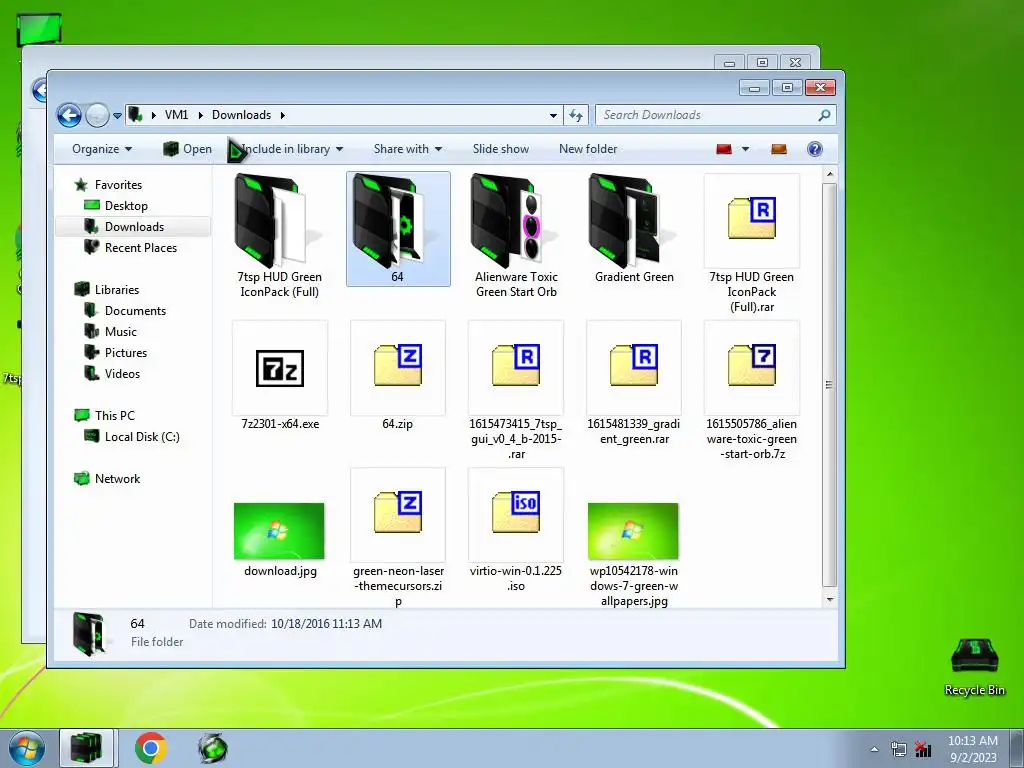Open Recent Places in sidebar
This screenshot has height=768, width=1024.
tap(140, 248)
